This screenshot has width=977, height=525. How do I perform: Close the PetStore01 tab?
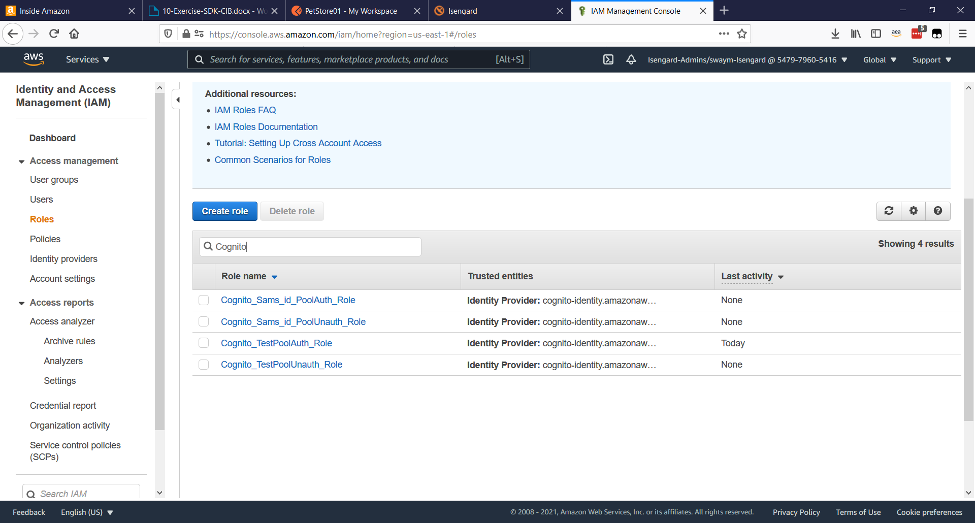(417, 11)
